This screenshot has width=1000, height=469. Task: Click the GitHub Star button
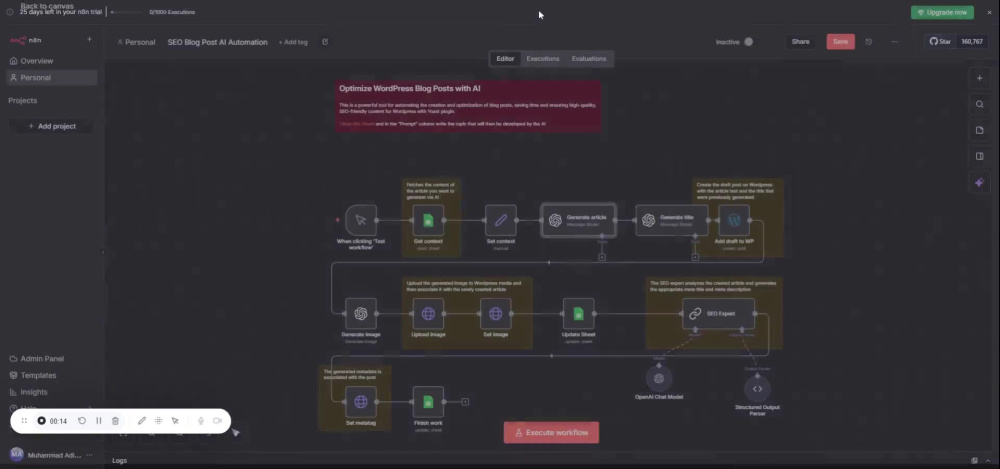(940, 41)
